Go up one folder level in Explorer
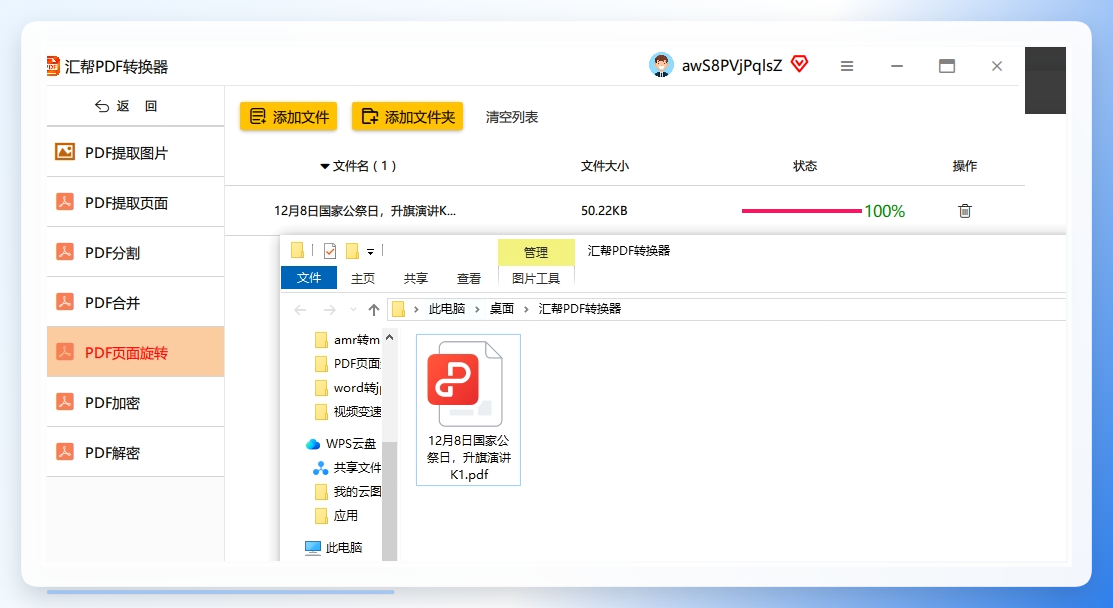The width and height of the screenshot is (1113, 608). point(373,309)
